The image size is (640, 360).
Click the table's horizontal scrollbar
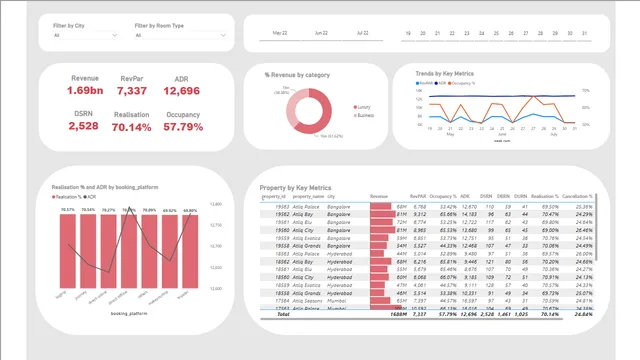(x=411, y=319)
